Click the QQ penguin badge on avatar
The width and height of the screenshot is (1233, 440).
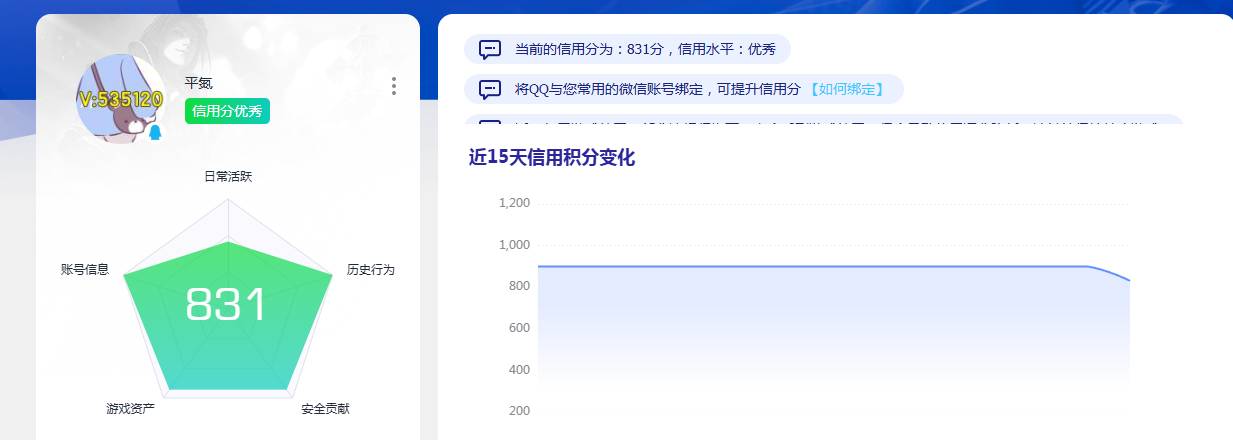(x=155, y=131)
